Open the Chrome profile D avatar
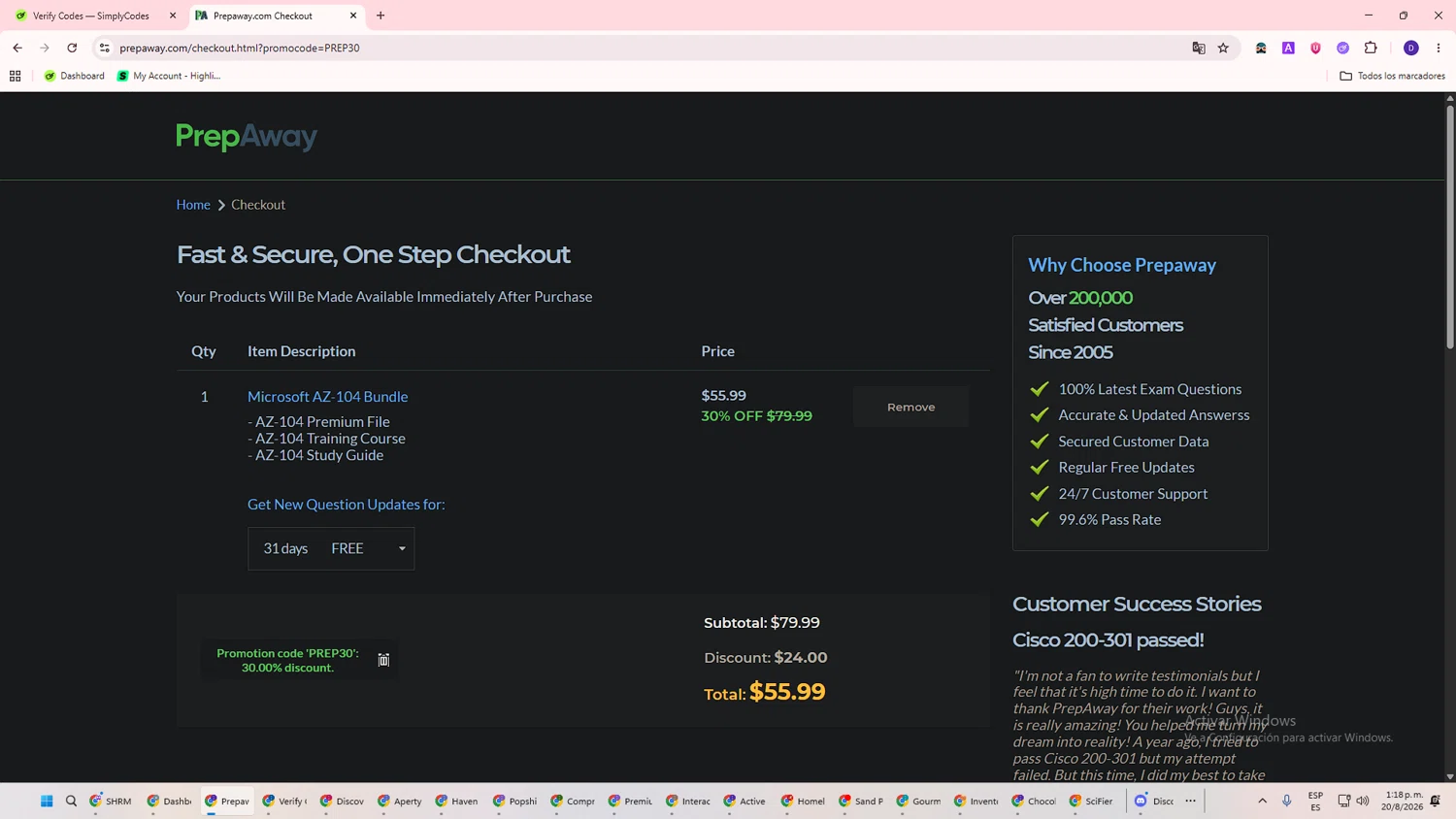Image resolution: width=1456 pixels, height=819 pixels. pos(1411,48)
